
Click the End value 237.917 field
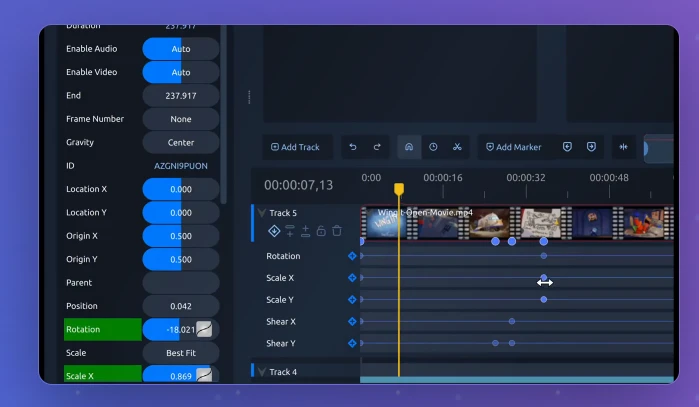click(181, 96)
